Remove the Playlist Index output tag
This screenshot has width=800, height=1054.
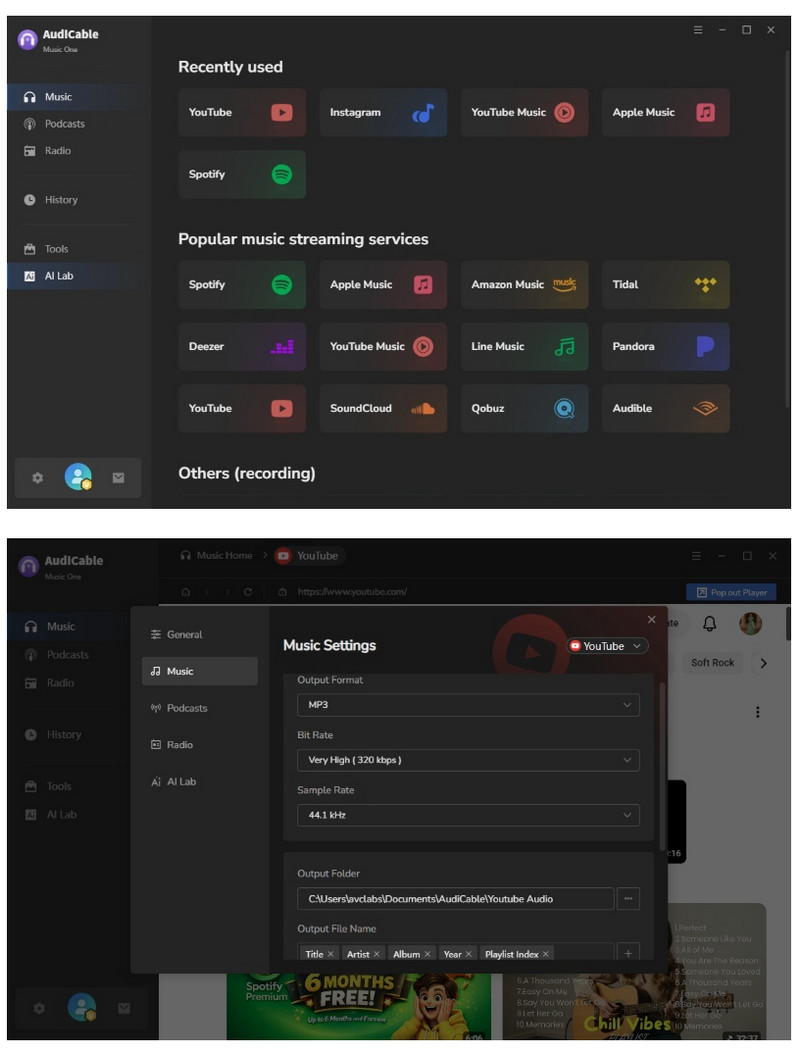(546, 954)
